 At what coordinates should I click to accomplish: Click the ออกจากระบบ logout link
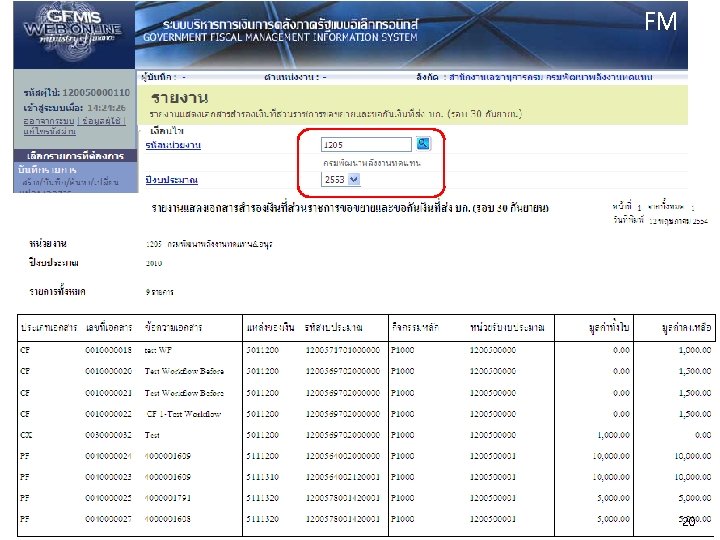(x=49, y=121)
